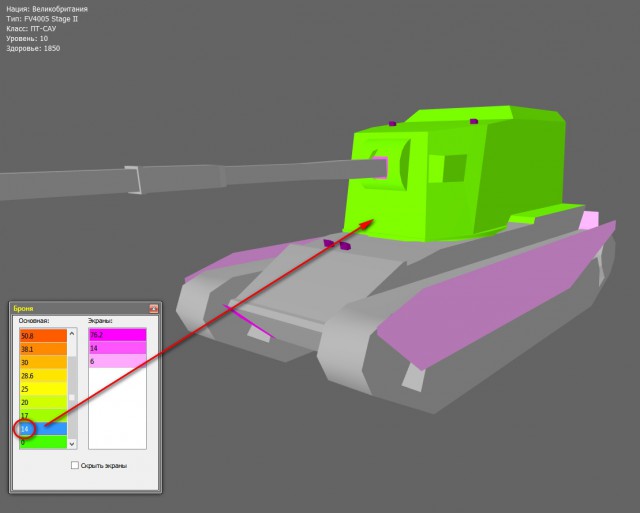Image resolution: width=640 pixels, height=513 pixels.
Task: Click the Класс: ПТ-САУ label
Action: click(x=31, y=29)
